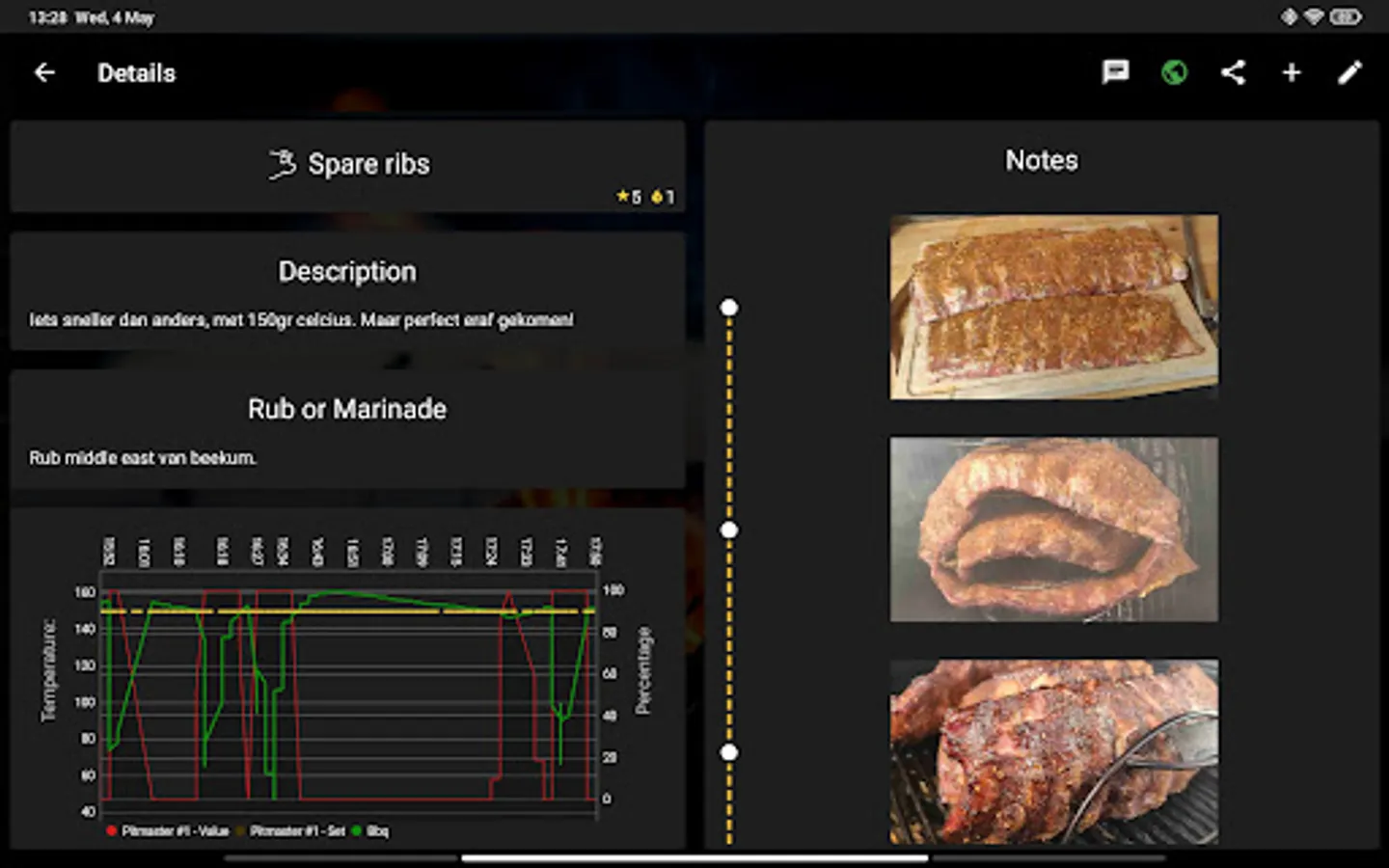Tap the Rub middle east van beekum text
This screenshot has width=1389, height=868.
point(143,458)
